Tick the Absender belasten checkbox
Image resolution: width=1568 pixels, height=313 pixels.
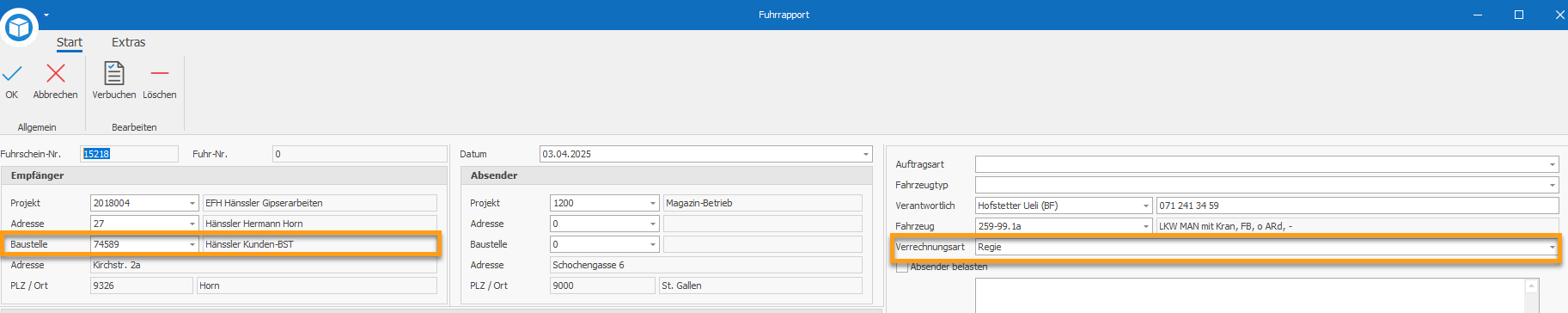(901, 267)
